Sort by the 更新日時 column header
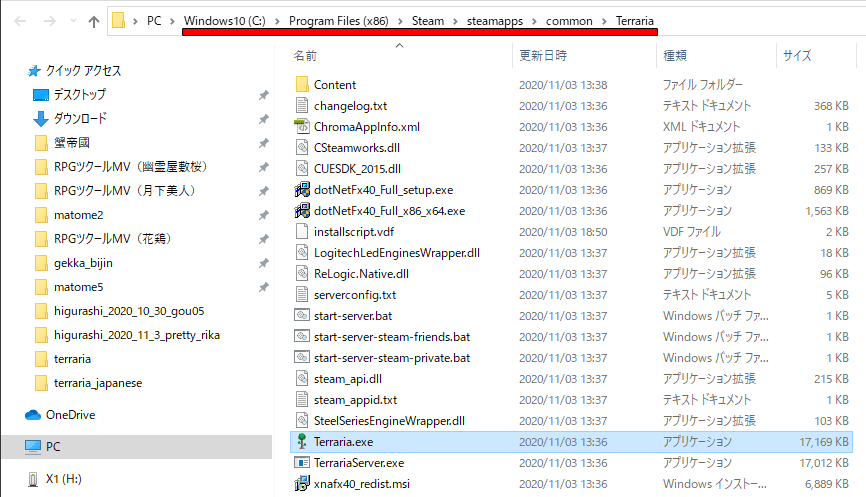The image size is (866, 497). click(x=543, y=55)
